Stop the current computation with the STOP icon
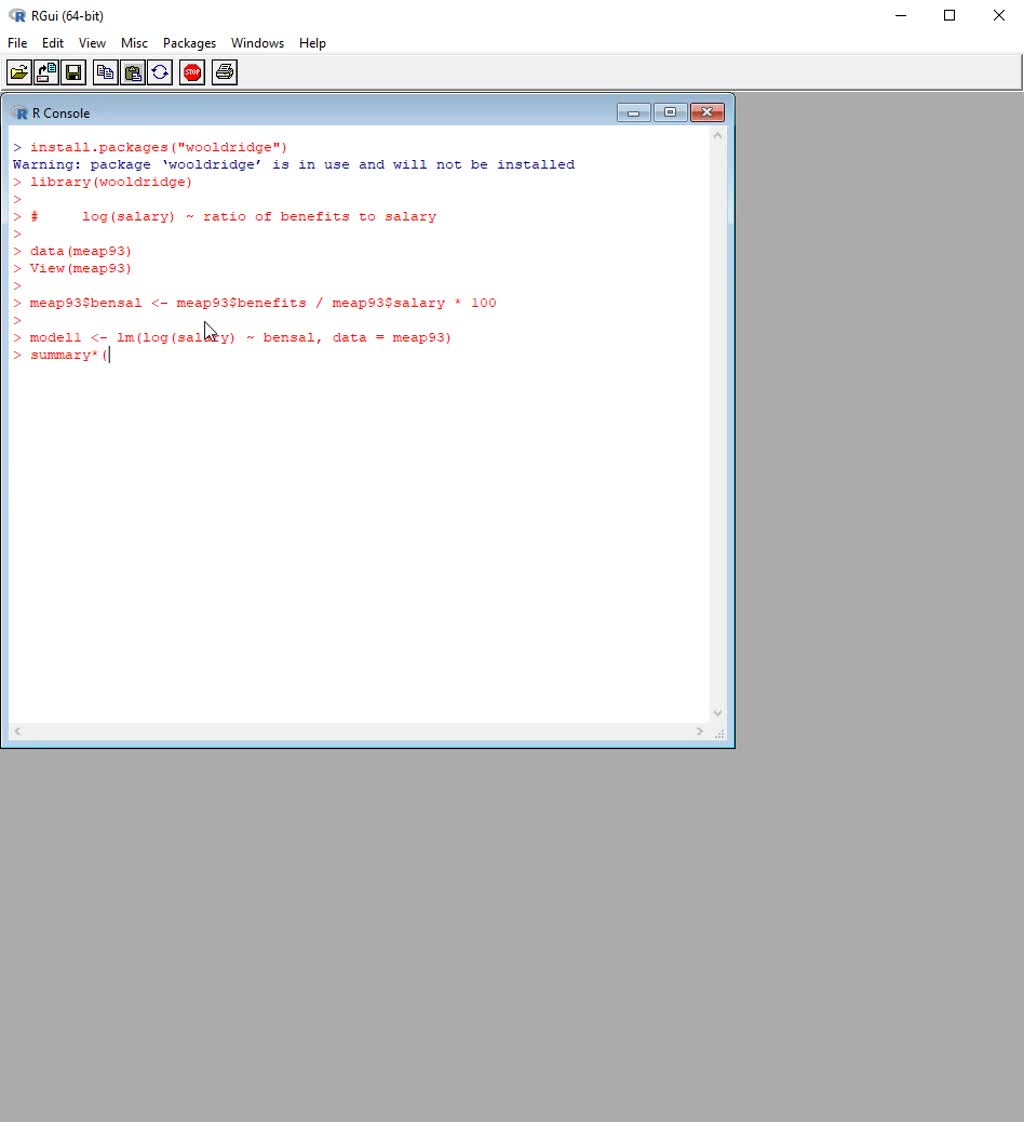The width and height of the screenshot is (1024, 1122). pos(191,71)
